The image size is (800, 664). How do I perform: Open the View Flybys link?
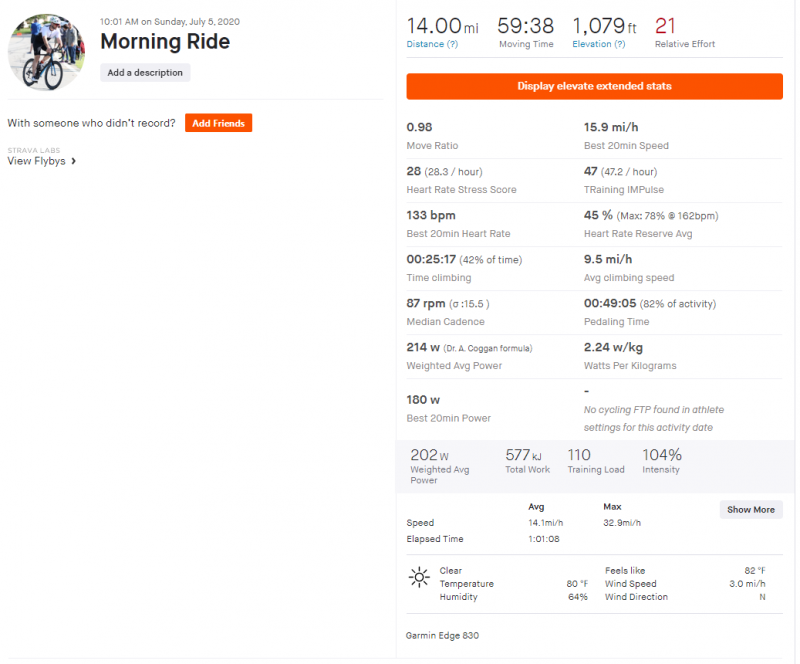(x=36, y=161)
